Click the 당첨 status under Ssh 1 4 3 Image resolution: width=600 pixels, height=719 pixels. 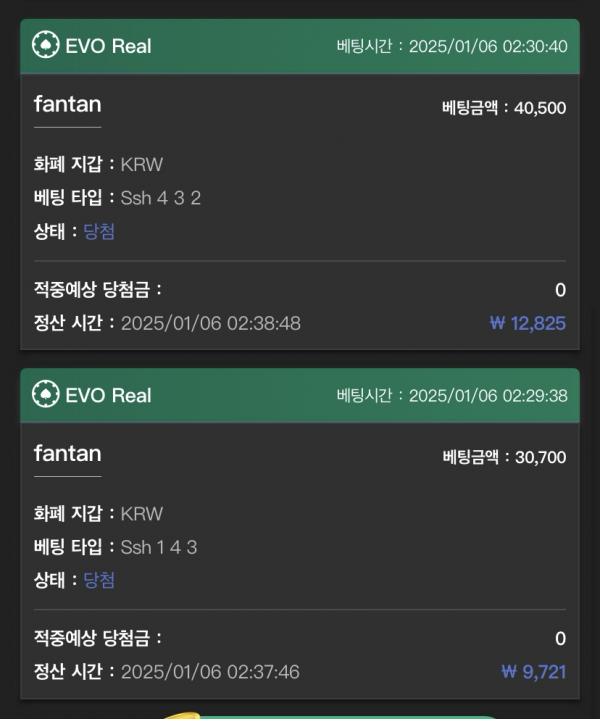(x=99, y=580)
